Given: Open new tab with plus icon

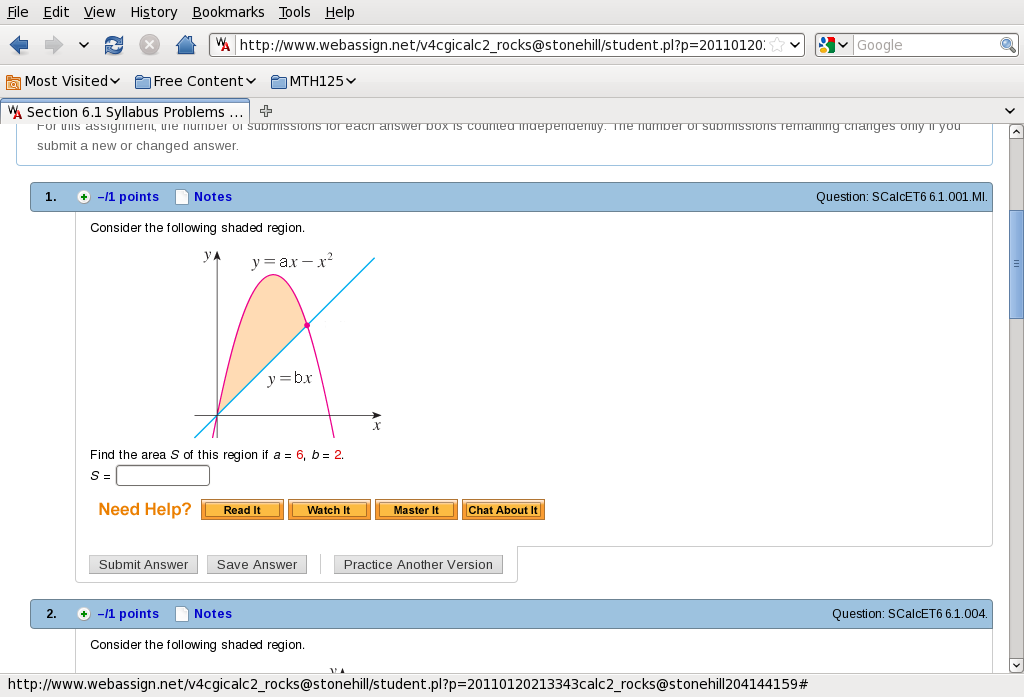Looking at the screenshot, I should click(266, 111).
